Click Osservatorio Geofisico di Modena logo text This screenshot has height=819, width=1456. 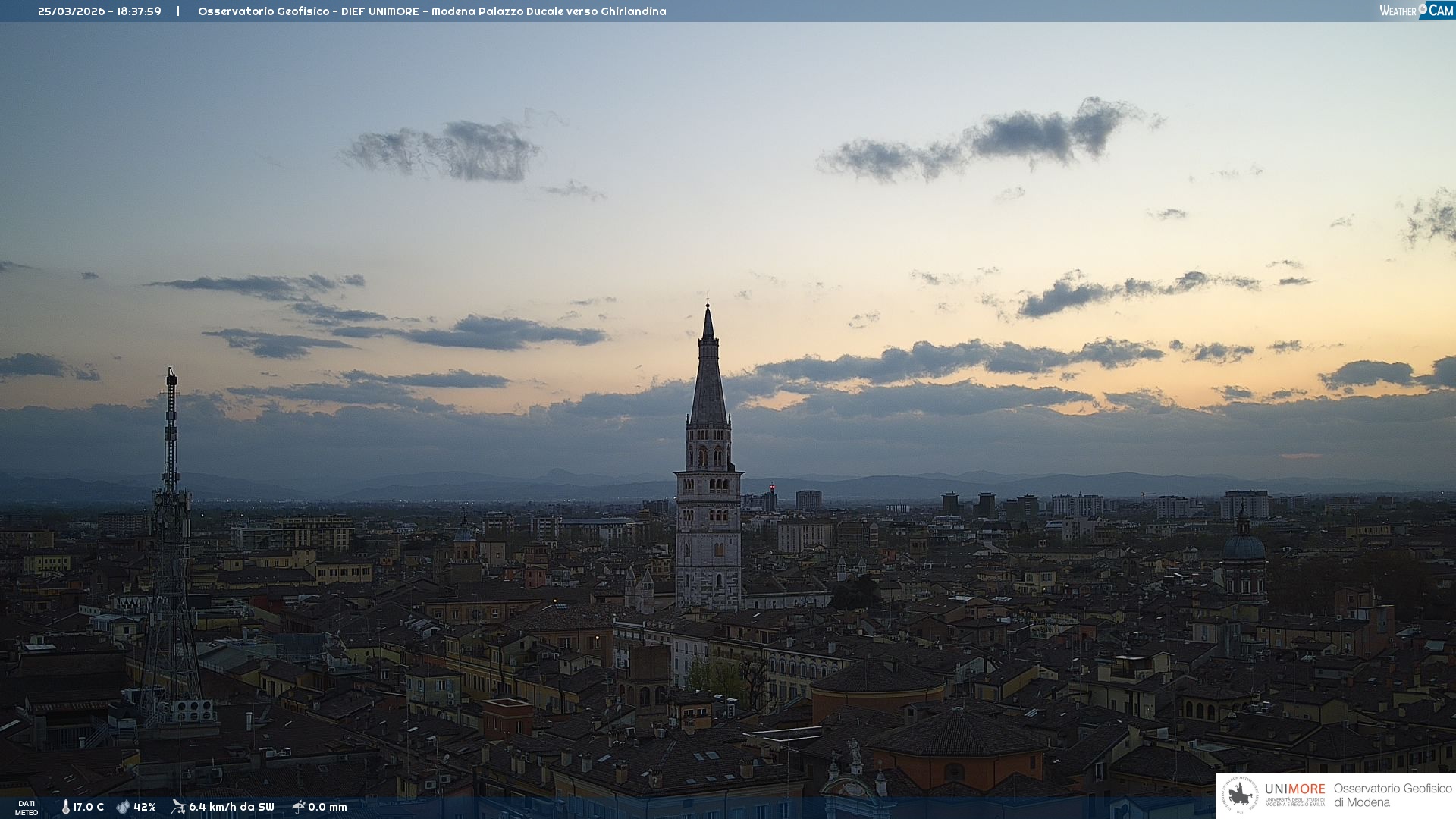coord(1392,795)
